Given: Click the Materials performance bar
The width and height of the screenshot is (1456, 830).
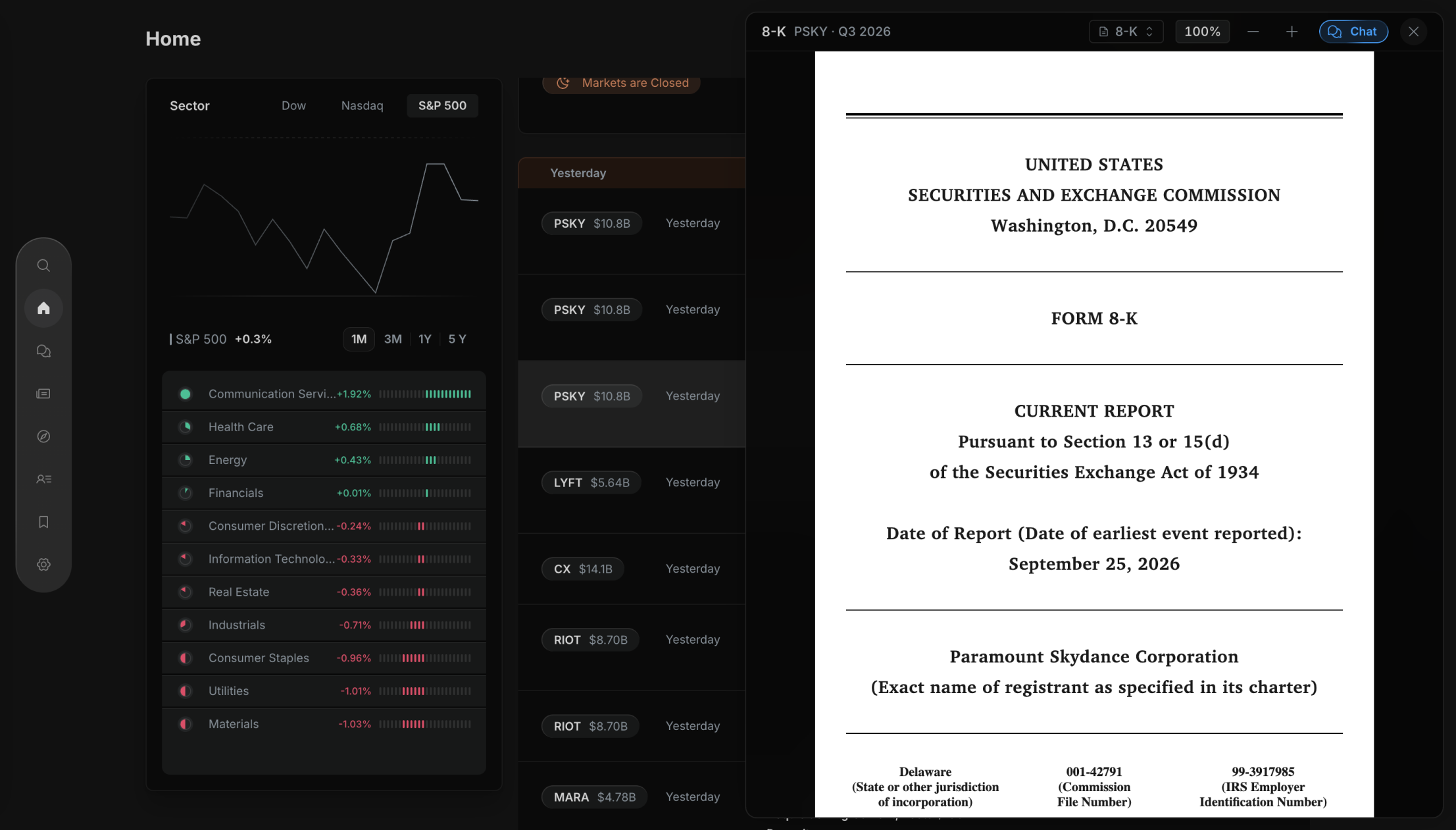Looking at the screenshot, I should [425, 724].
